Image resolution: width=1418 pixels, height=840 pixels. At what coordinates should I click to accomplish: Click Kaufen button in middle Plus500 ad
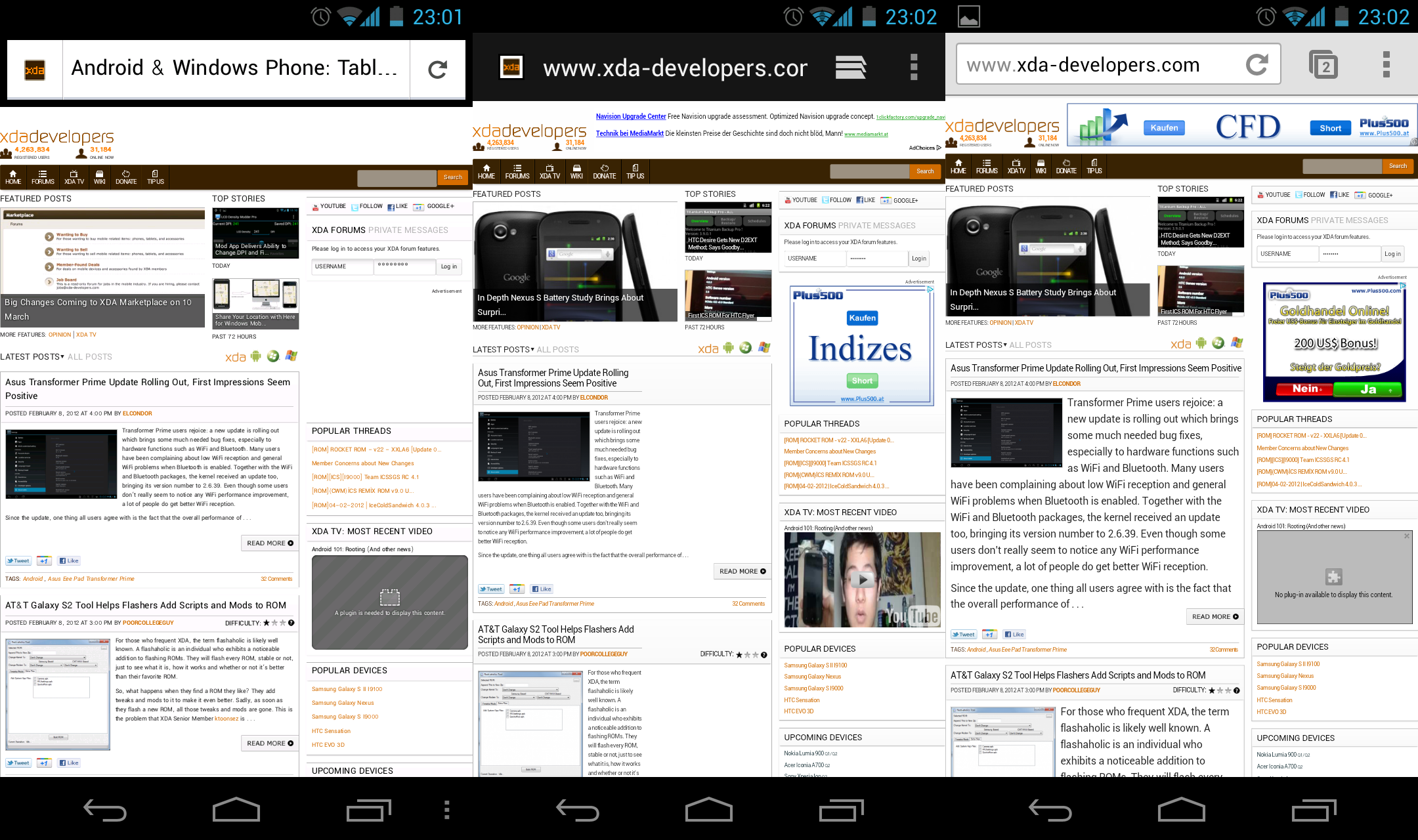click(863, 318)
